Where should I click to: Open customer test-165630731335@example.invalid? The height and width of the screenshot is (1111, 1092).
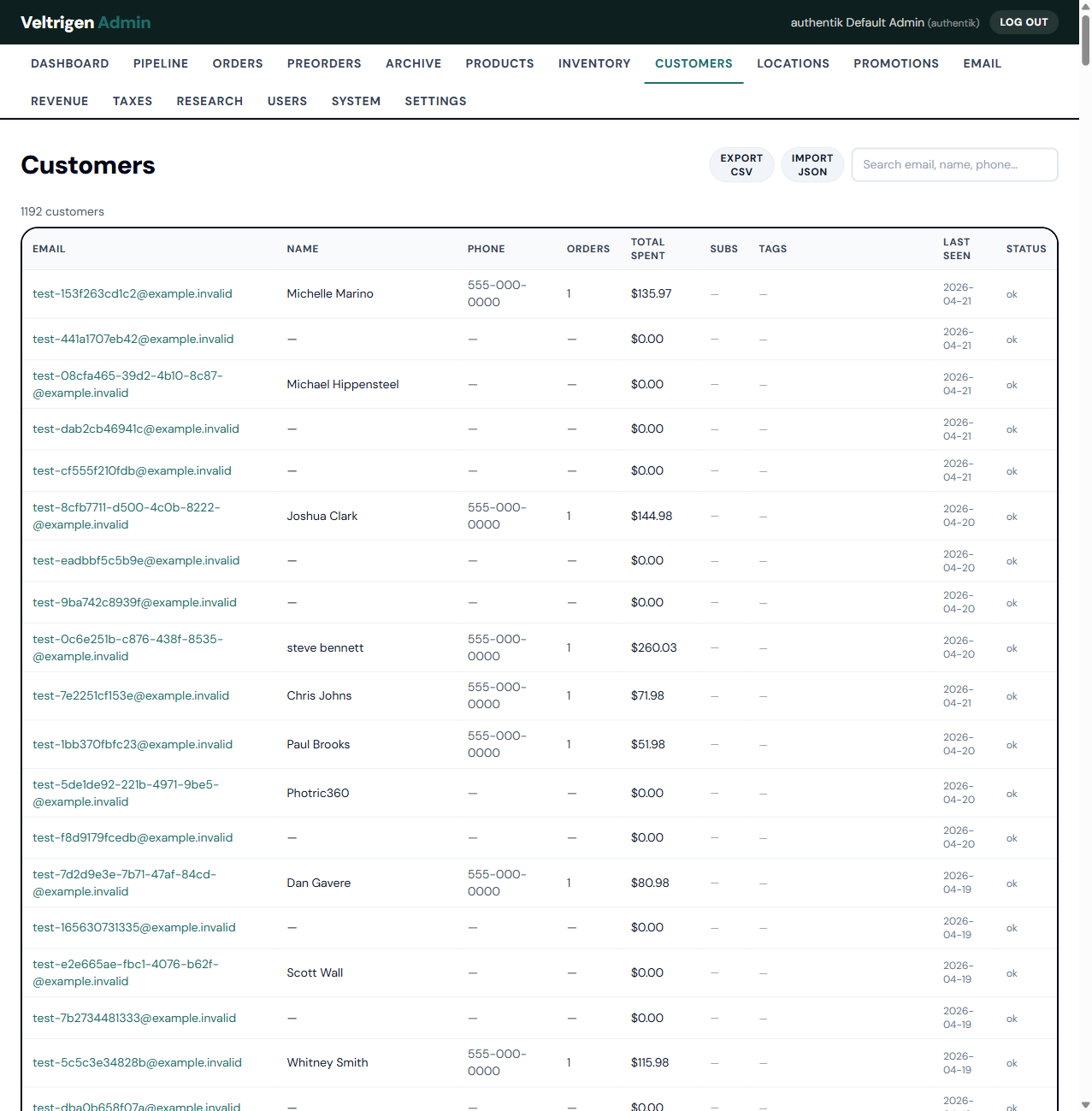pyautogui.click(x=134, y=927)
